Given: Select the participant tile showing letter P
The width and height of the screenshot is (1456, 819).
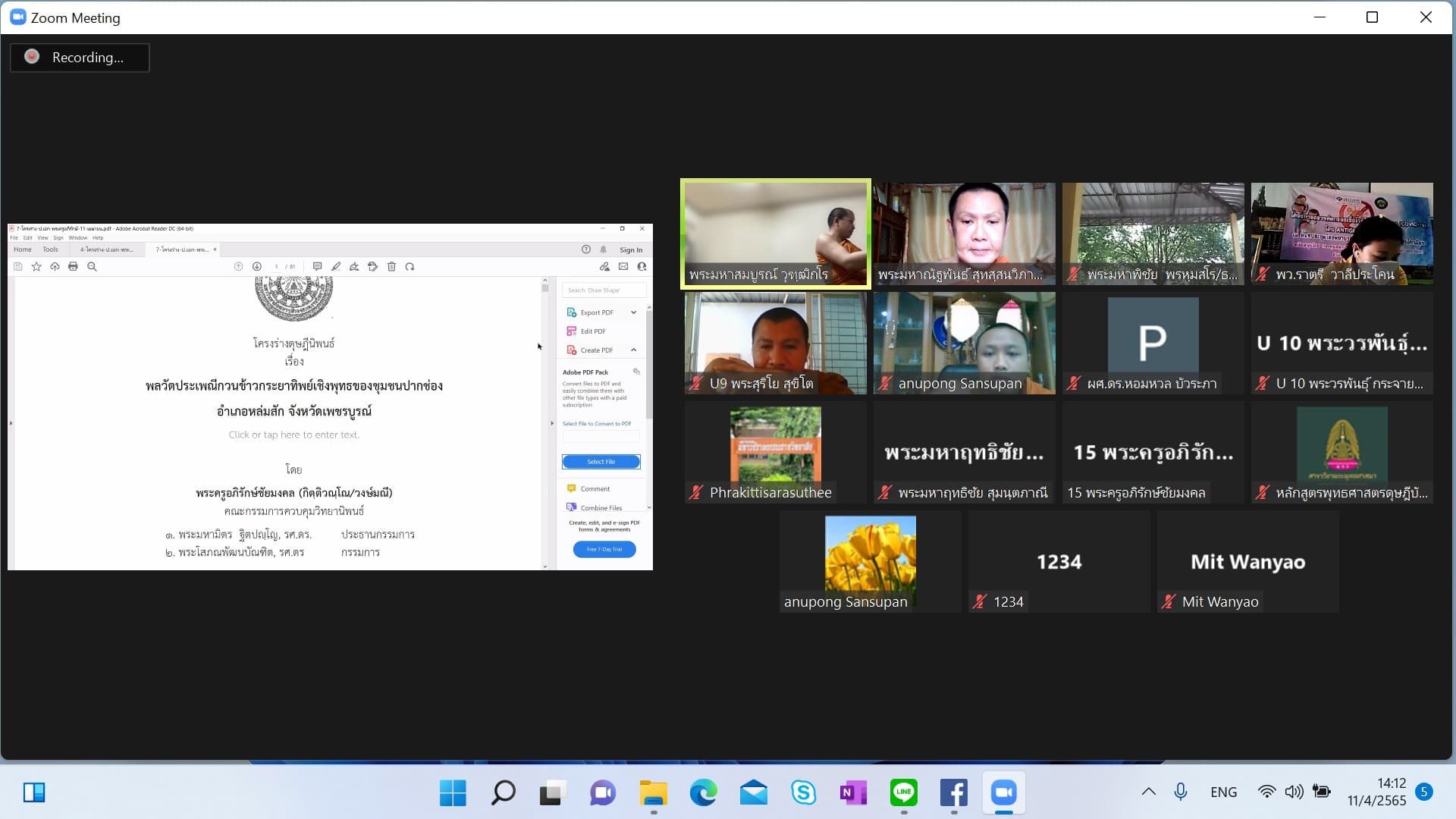Looking at the screenshot, I should click(x=1153, y=344).
